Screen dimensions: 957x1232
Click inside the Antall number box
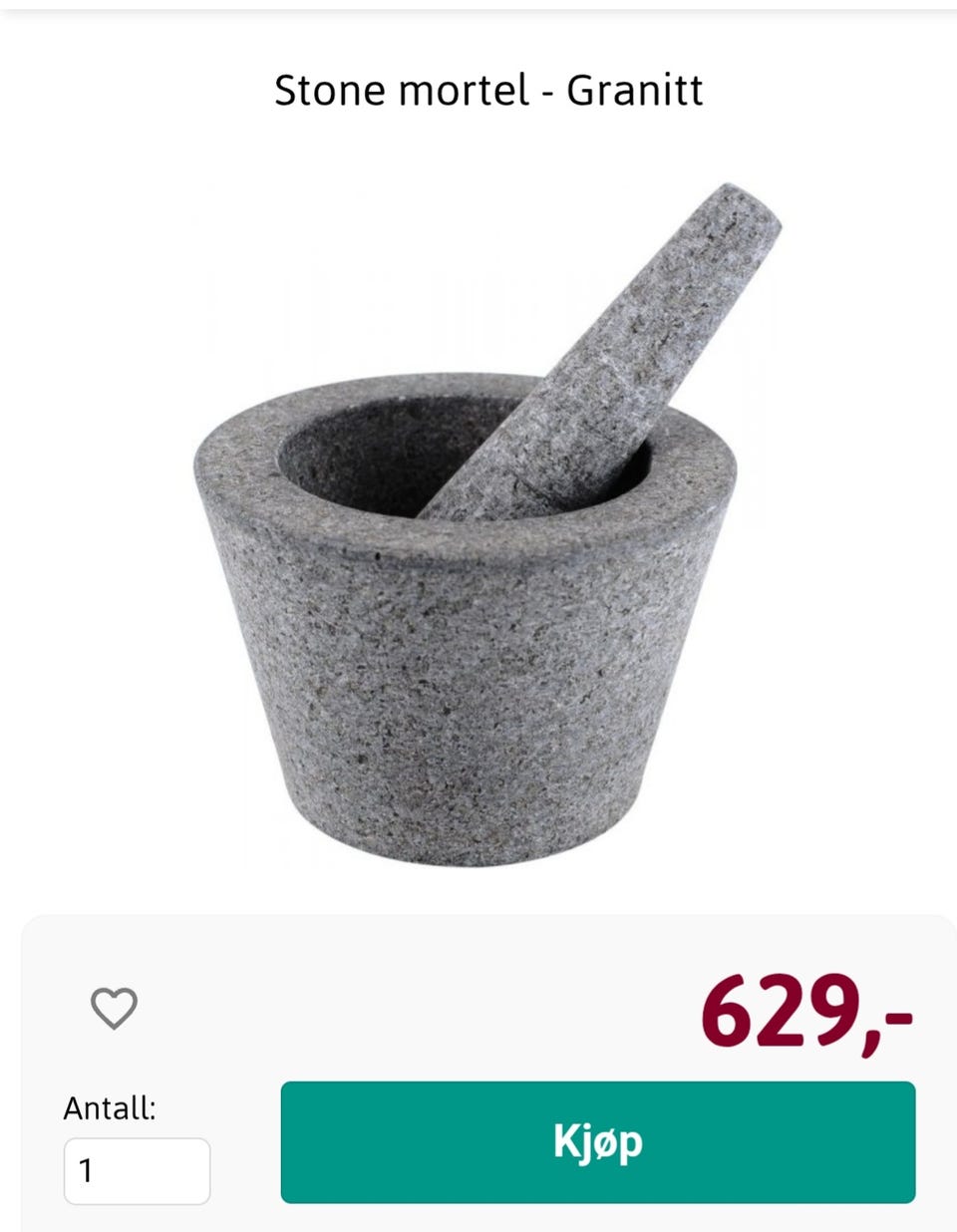pos(138,1171)
